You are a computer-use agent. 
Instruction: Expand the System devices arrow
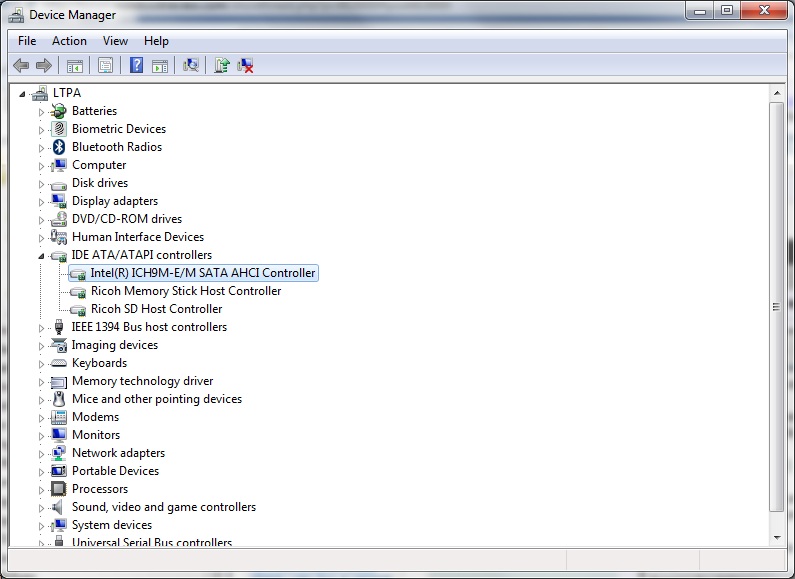pos(41,526)
